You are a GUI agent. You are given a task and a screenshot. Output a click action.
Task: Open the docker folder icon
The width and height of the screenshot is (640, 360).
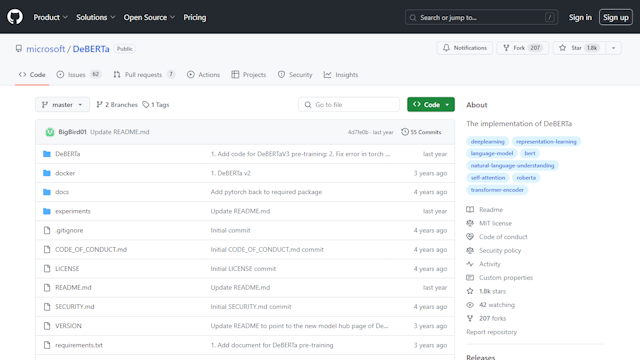coord(47,173)
